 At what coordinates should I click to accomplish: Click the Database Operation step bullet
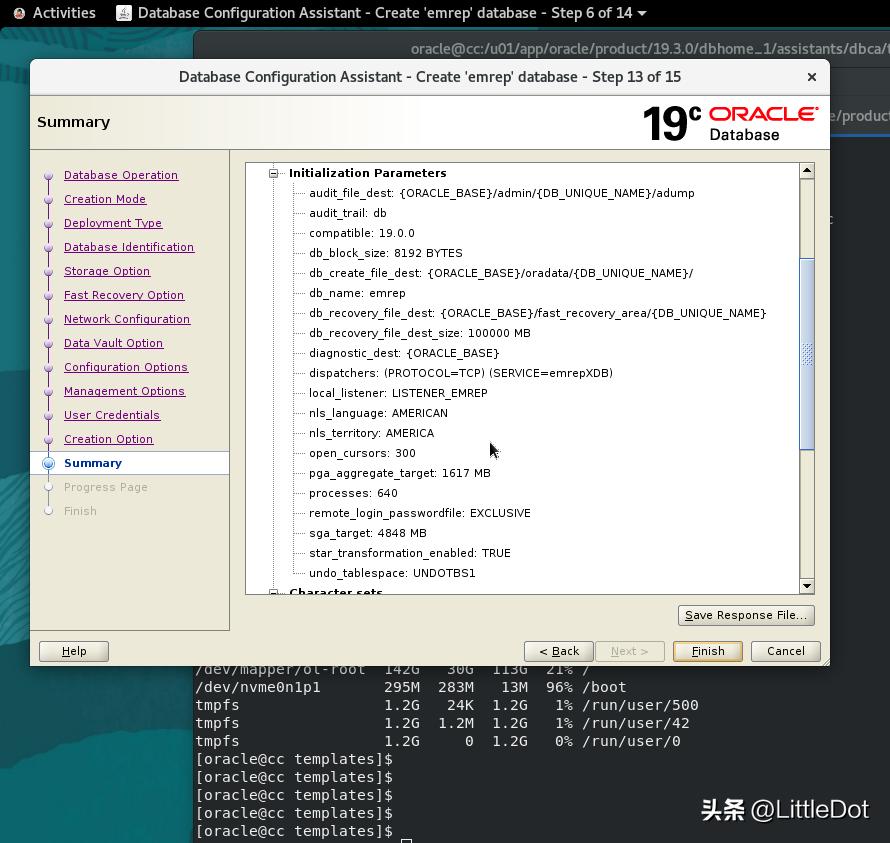click(49, 175)
